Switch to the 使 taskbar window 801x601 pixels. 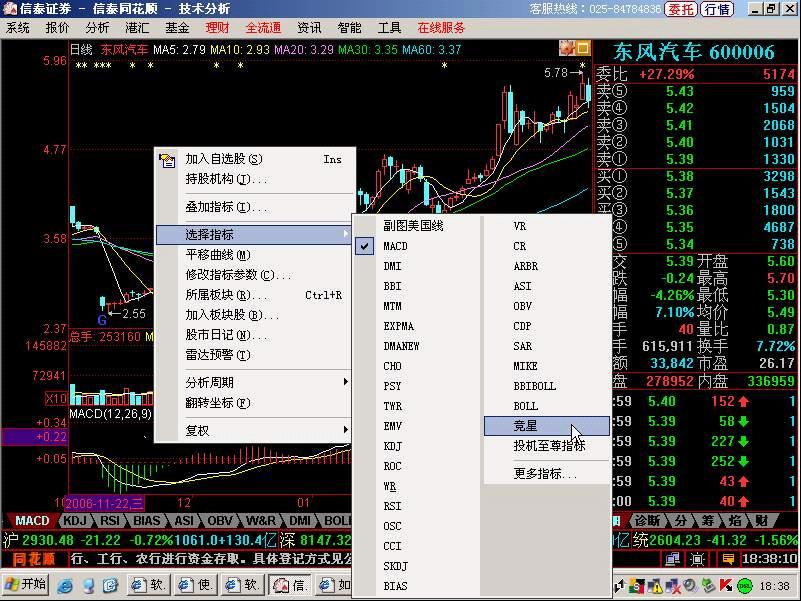pyautogui.click(x=196, y=585)
